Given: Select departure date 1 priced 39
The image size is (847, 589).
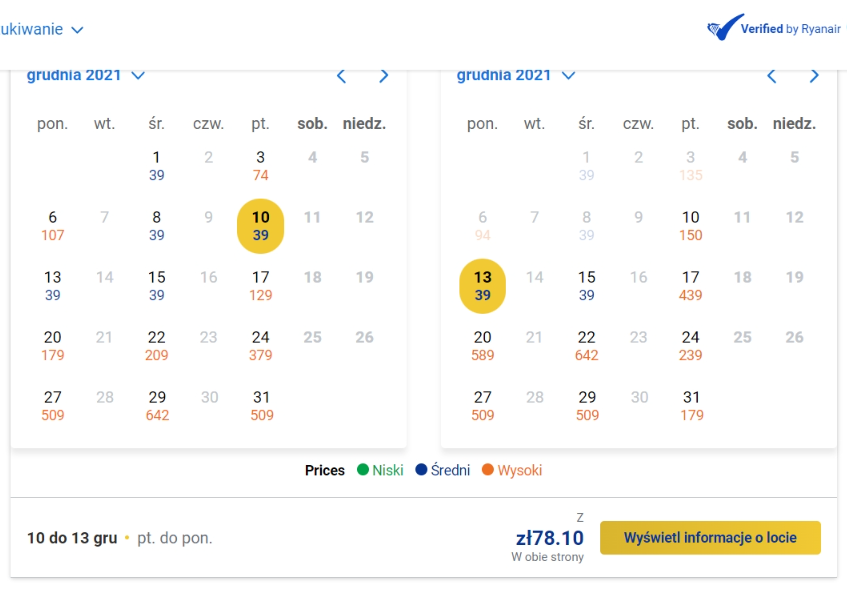Looking at the screenshot, I should click(x=157, y=166).
